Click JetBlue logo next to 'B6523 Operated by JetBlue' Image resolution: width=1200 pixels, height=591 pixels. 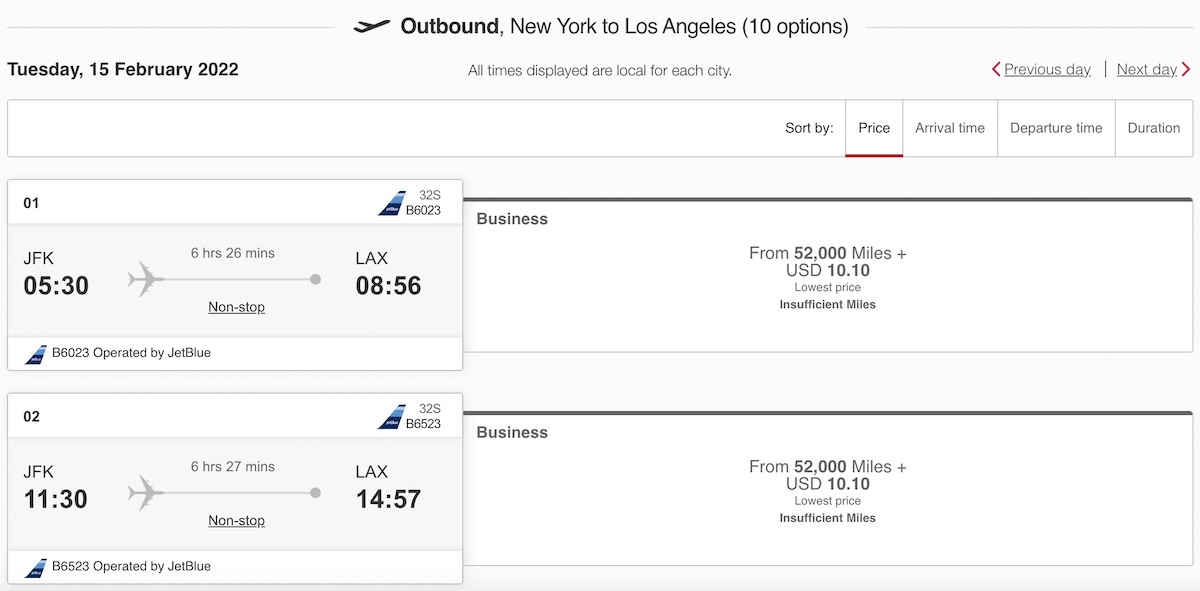pyautogui.click(x=36, y=567)
